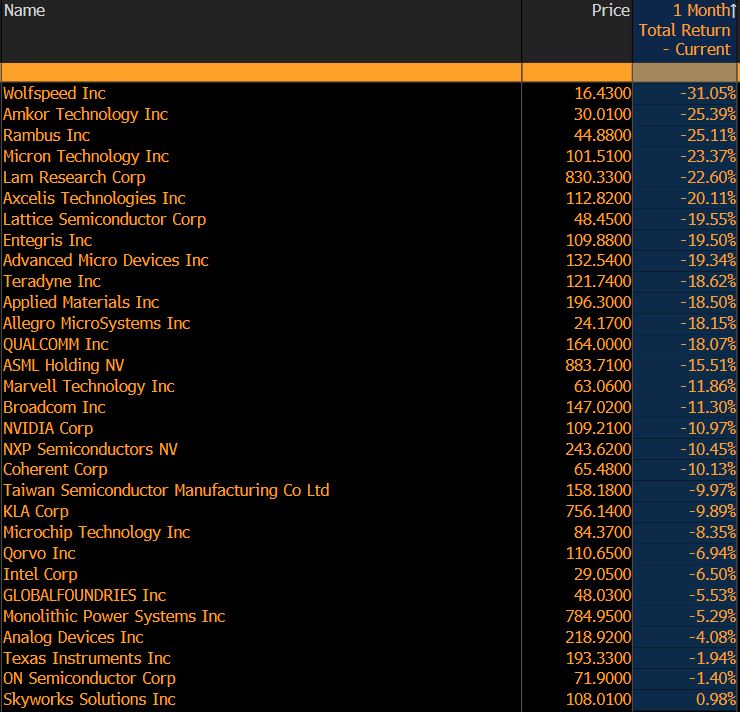Click Texas Instruments Inc name
Viewport: 740px width, 712px height.
[87, 658]
